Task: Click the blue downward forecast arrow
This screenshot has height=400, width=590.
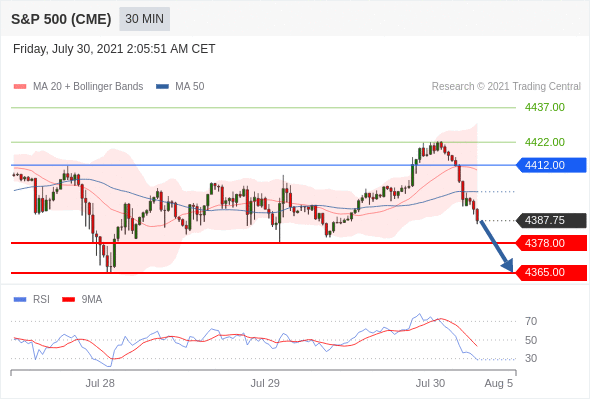Action: click(496, 246)
